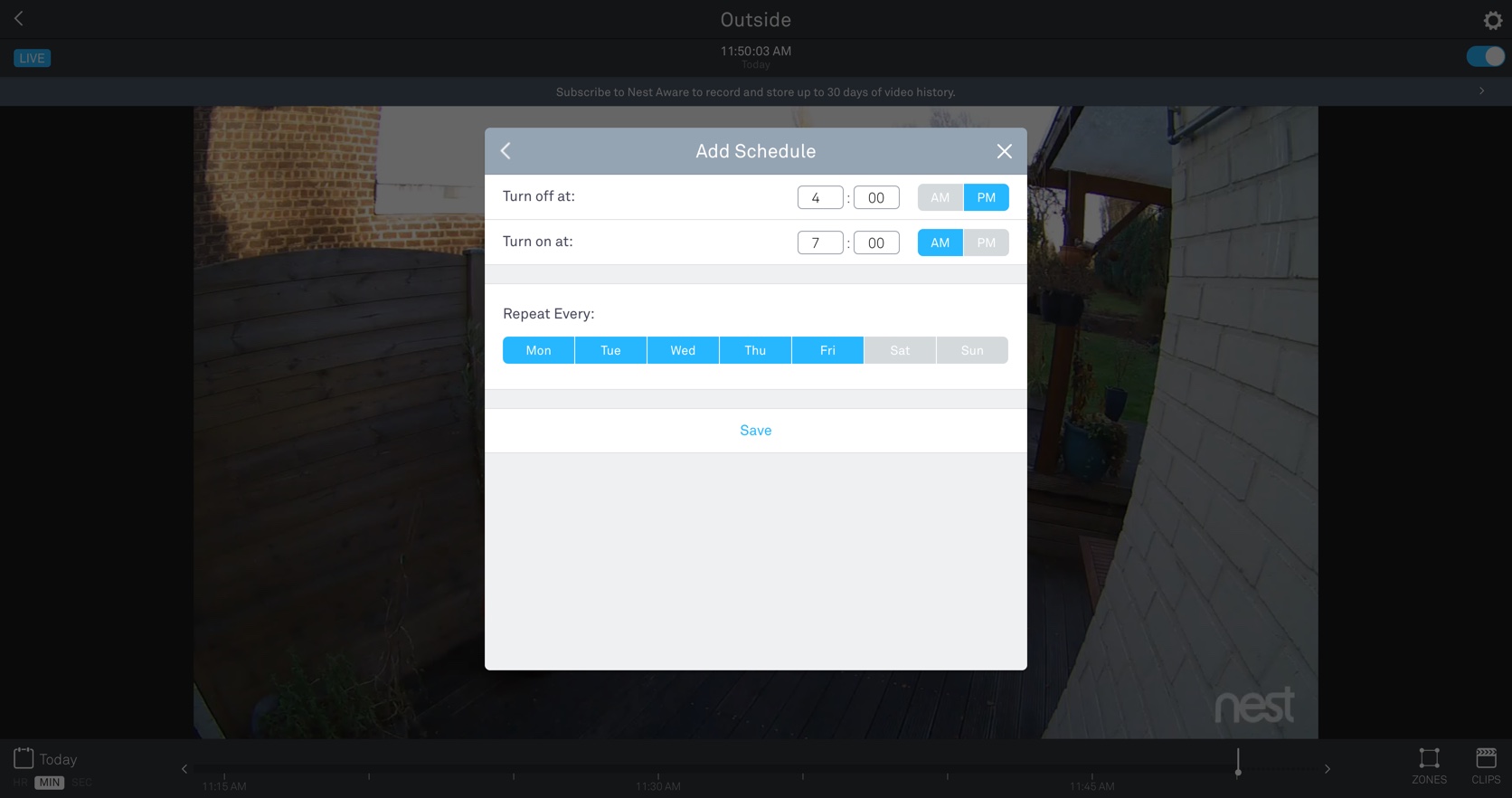
Task: Select the SEC timeline scale
Action: coord(81,783)
